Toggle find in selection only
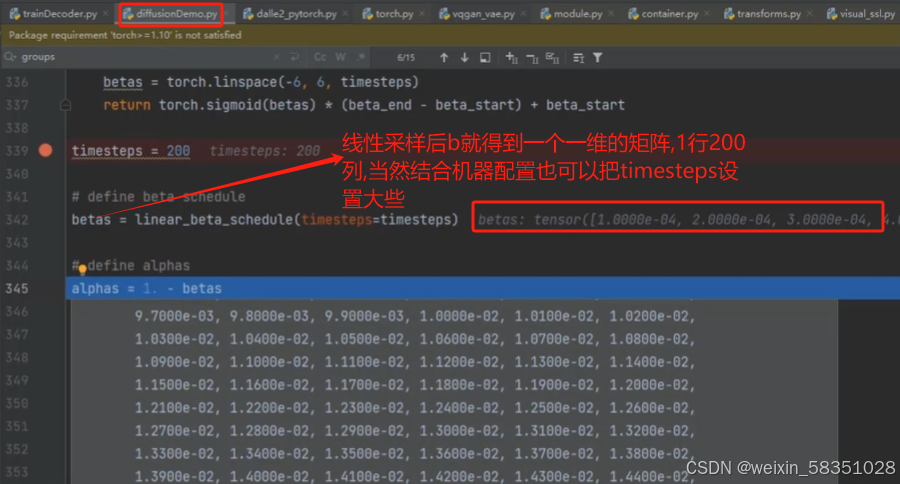 coord(579,57)
